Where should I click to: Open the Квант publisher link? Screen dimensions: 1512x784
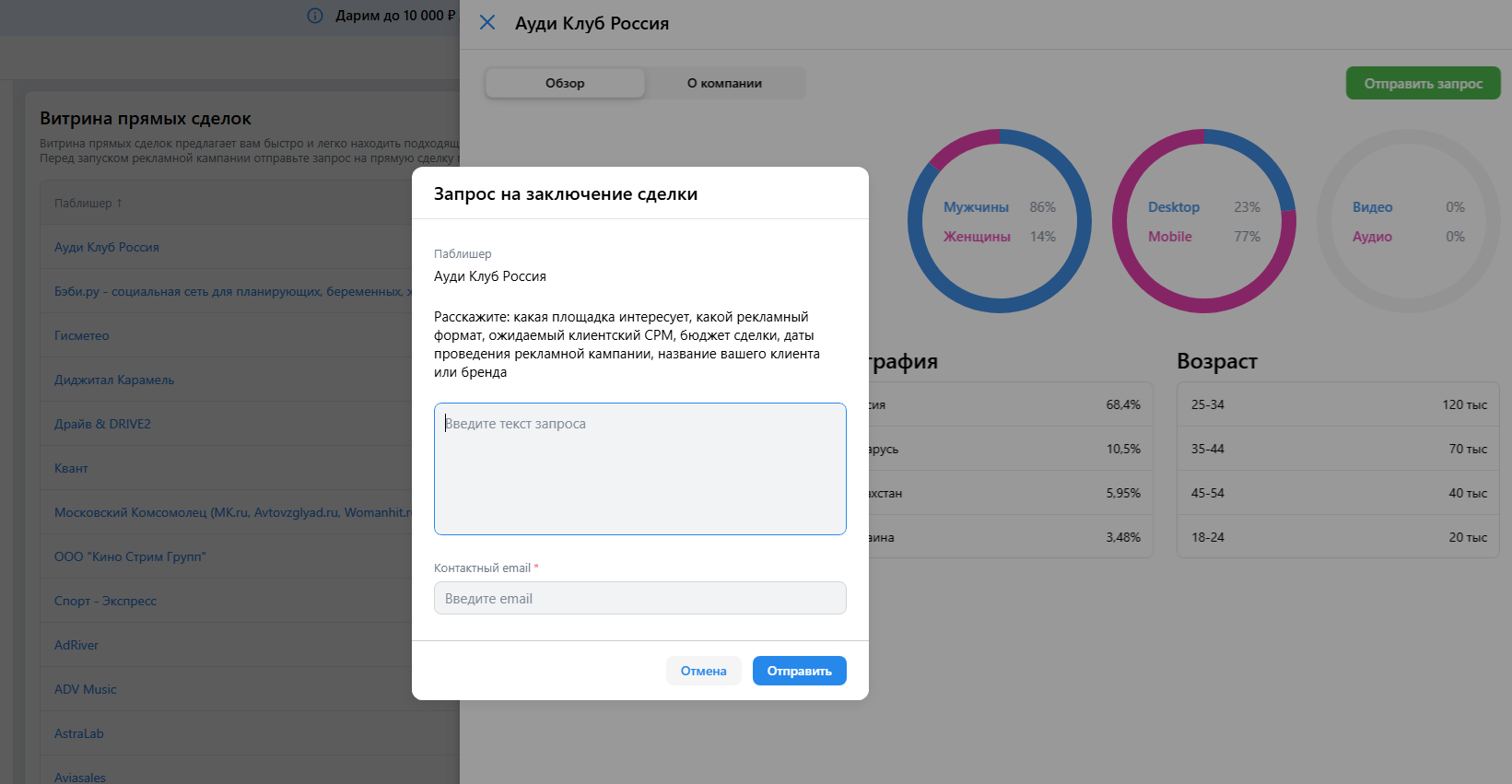point(71,468)
